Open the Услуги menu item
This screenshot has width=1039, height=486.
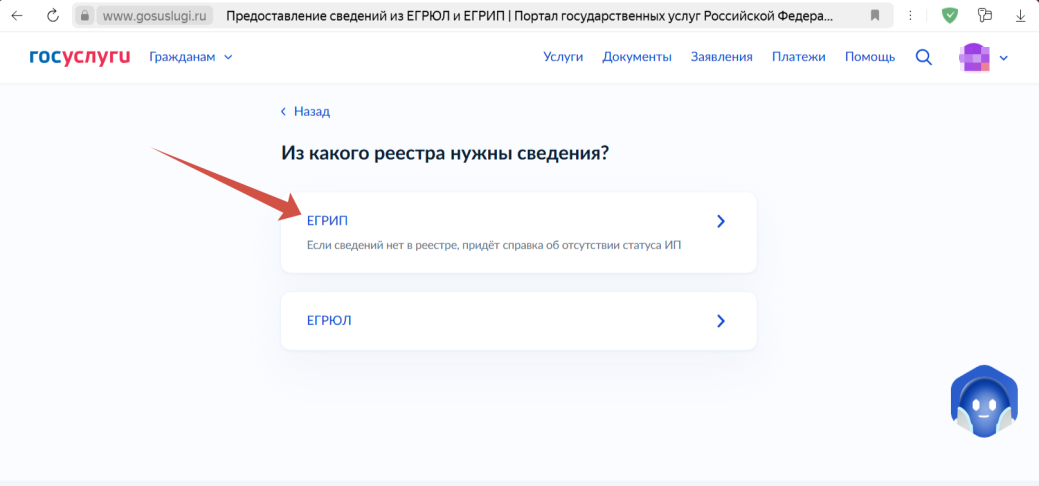point(563,57)
